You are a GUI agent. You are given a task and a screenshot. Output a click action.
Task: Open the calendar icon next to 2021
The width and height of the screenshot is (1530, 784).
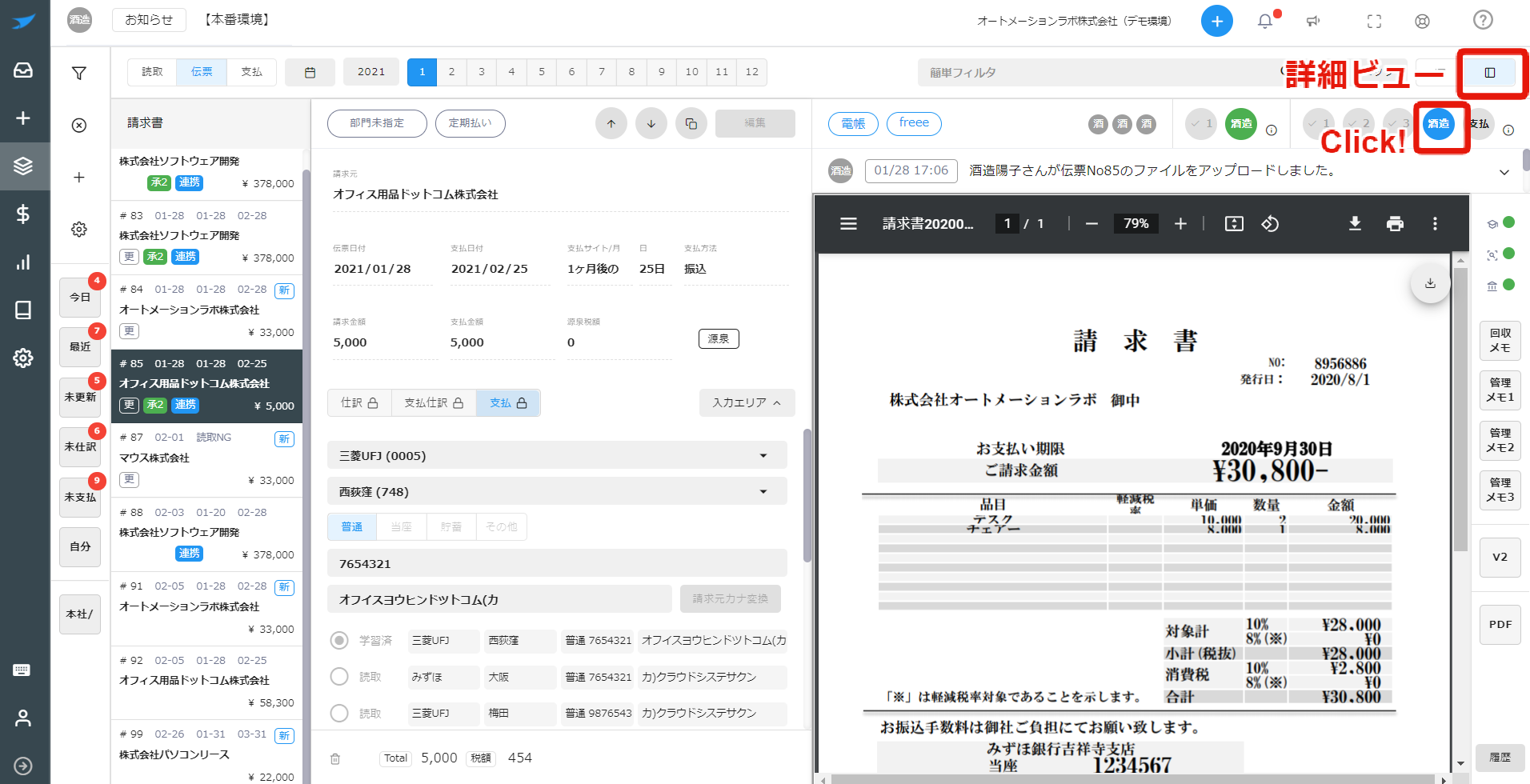[310, 72]
